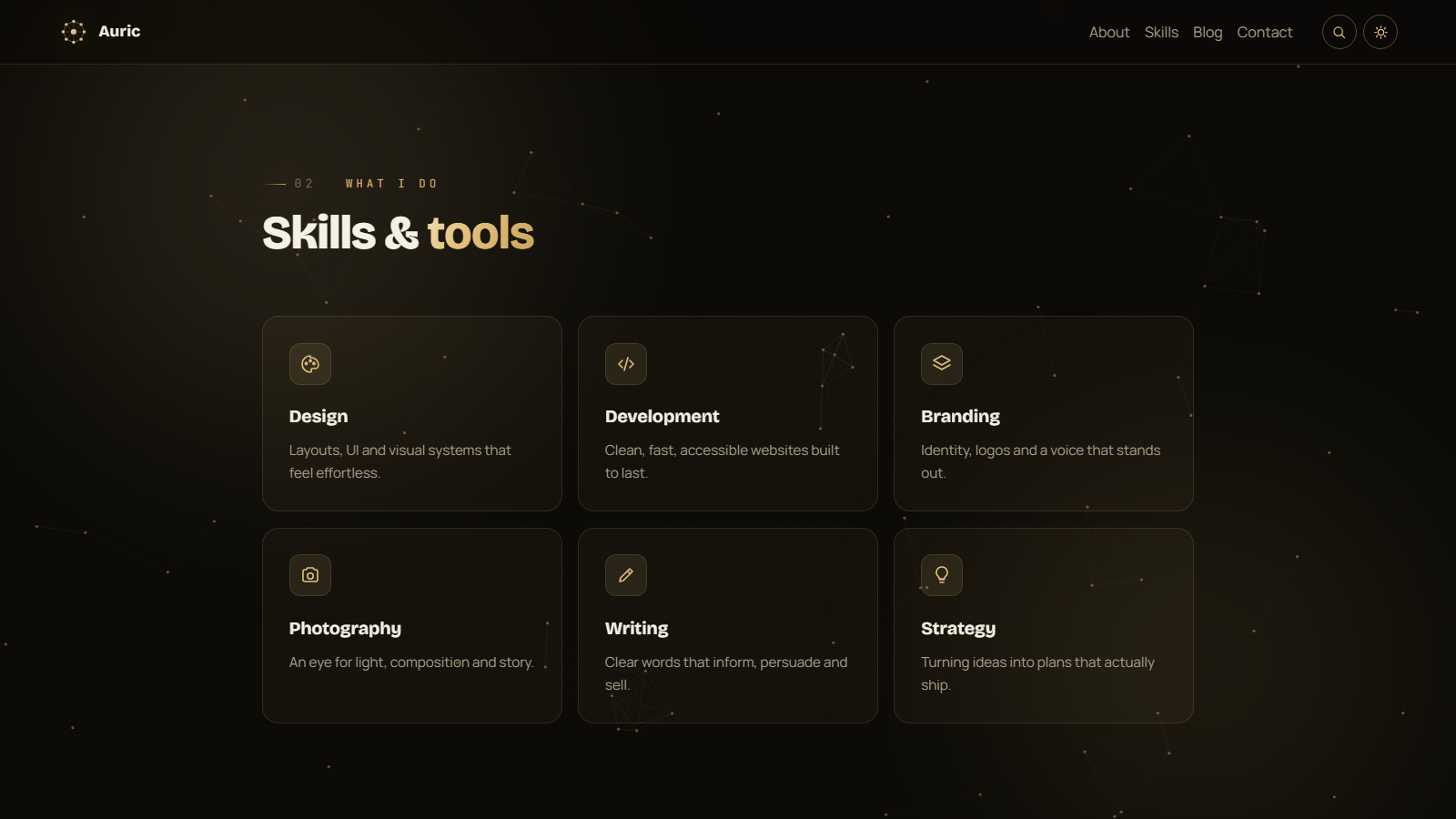Select the Writing card title

[x=636, y=628]
